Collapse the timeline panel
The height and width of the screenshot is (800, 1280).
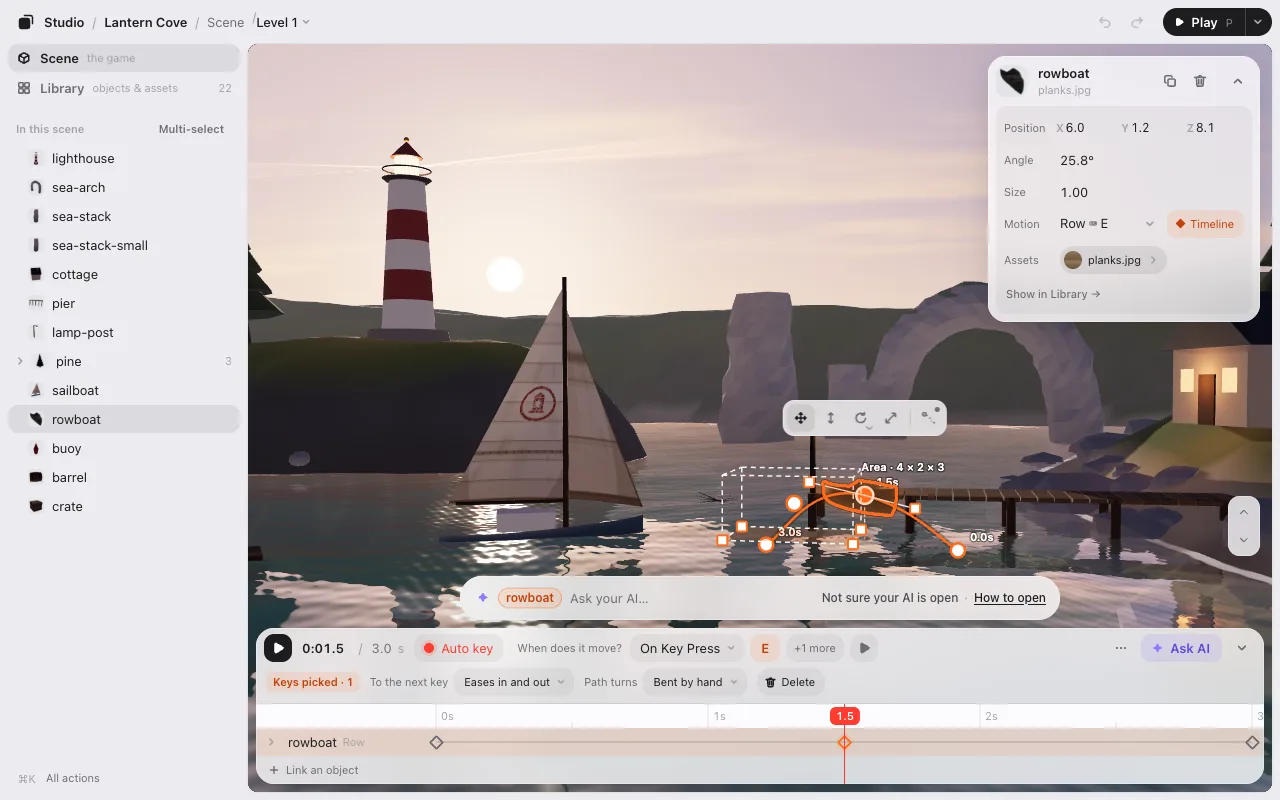1242,648
